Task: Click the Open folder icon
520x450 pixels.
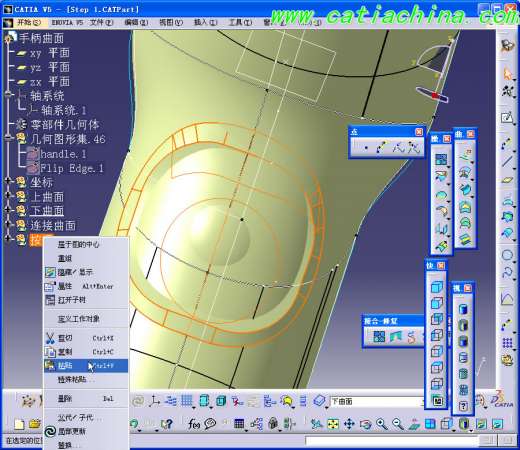Action: (35, 424)
